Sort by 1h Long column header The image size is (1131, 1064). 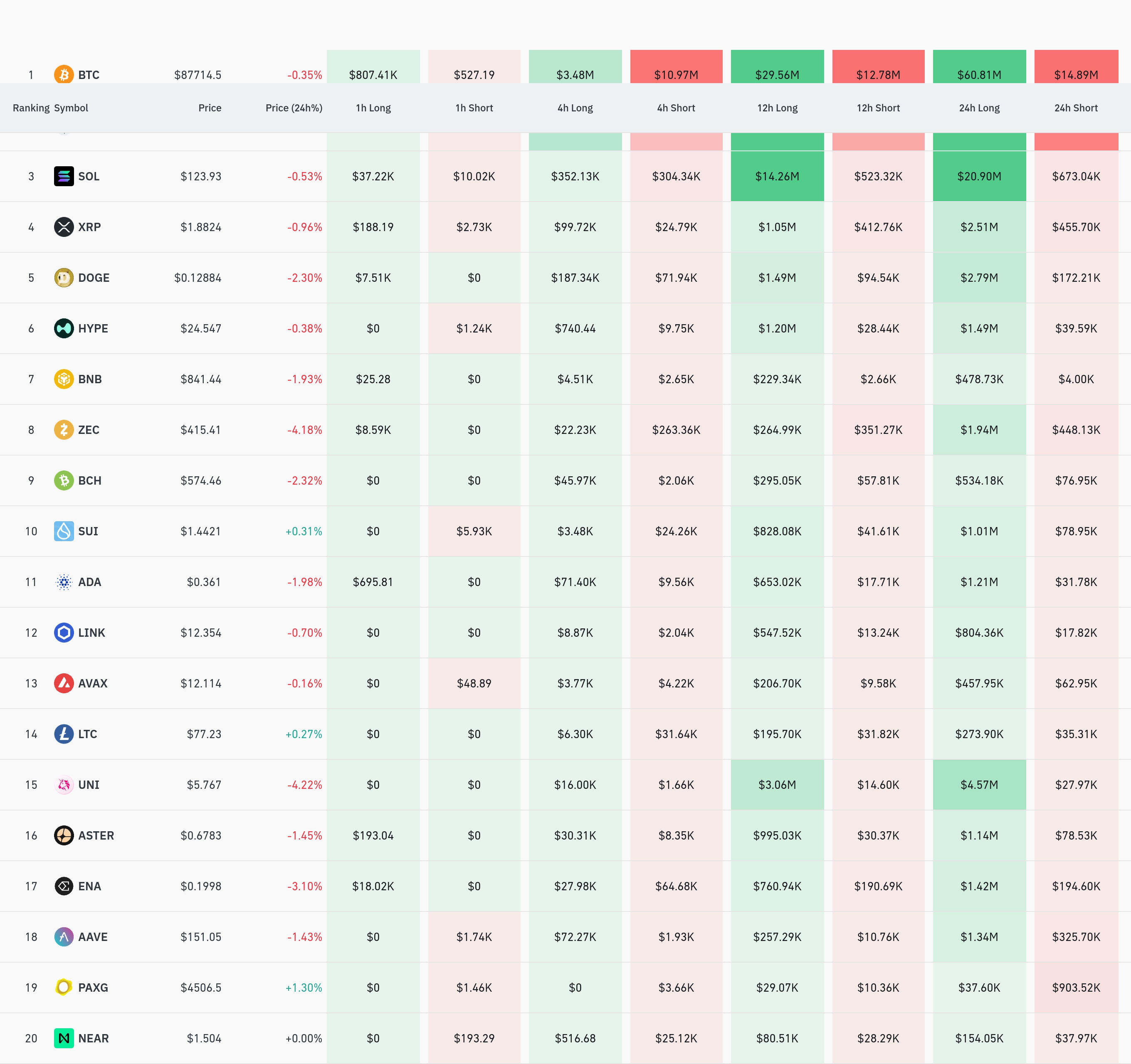coord(373,108)
